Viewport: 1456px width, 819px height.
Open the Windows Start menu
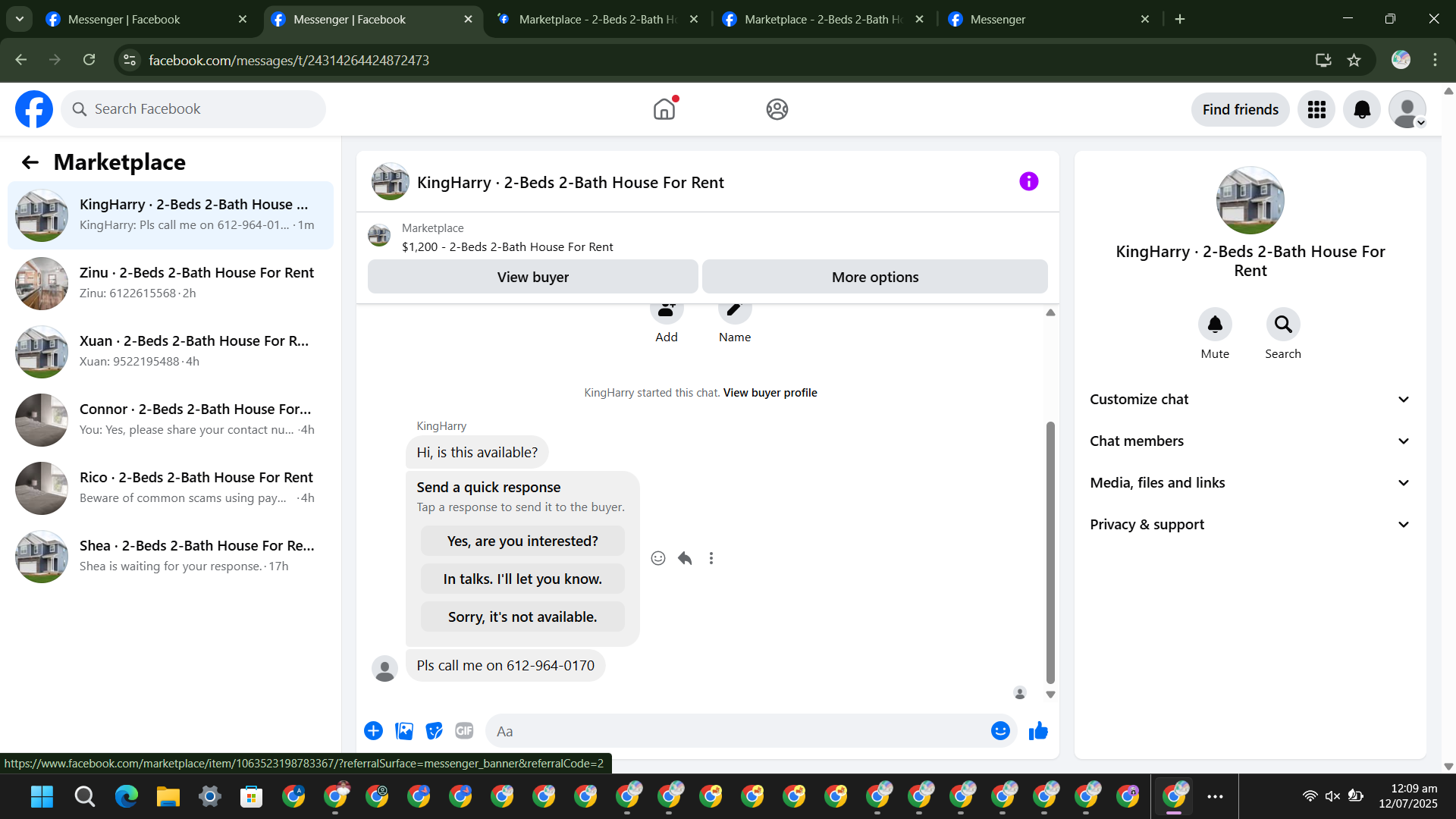click(x=42, y=796)
